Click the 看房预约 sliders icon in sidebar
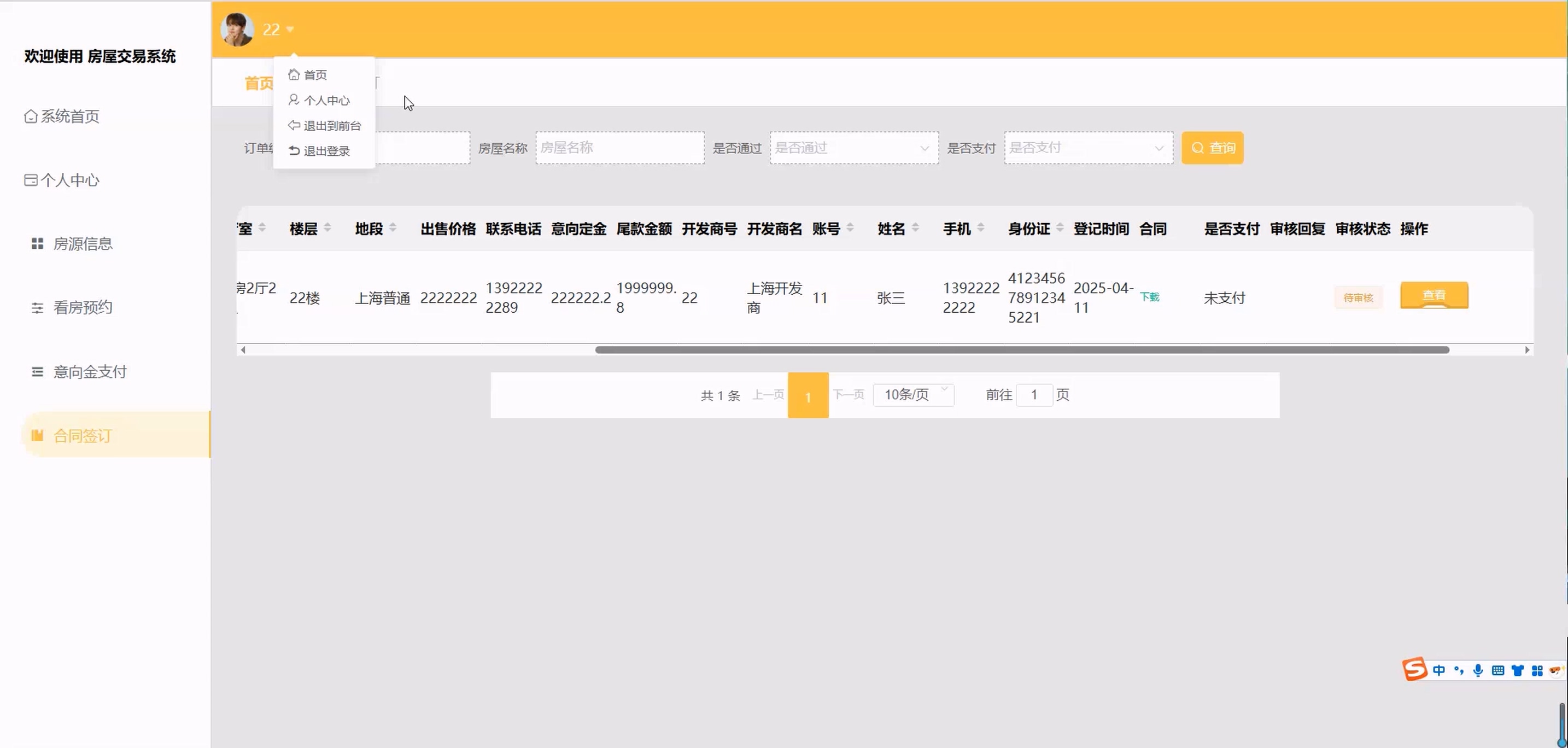Image resolution: width=1568 pixels, height=748 pixels. pos(37,308)
